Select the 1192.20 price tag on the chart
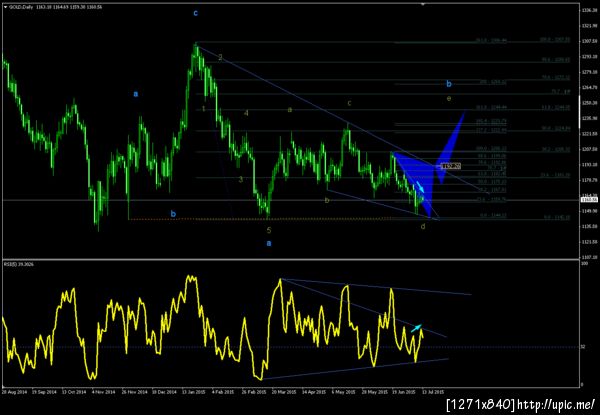The image size is (600, 415). 451,166
